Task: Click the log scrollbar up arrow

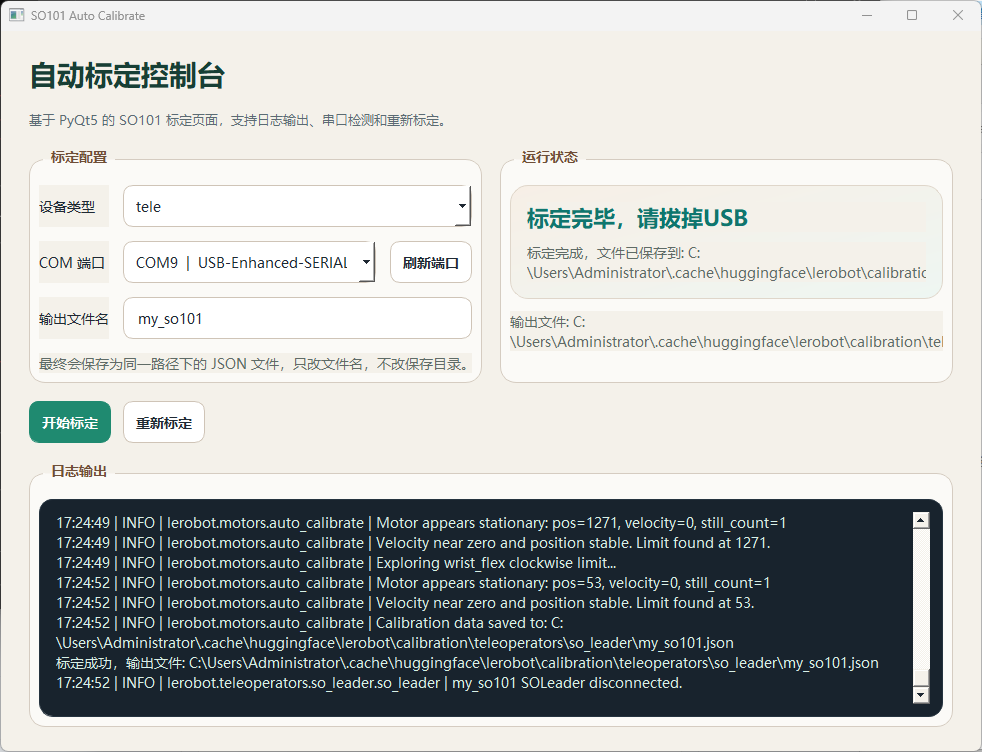Action: (x=921, y=520)
